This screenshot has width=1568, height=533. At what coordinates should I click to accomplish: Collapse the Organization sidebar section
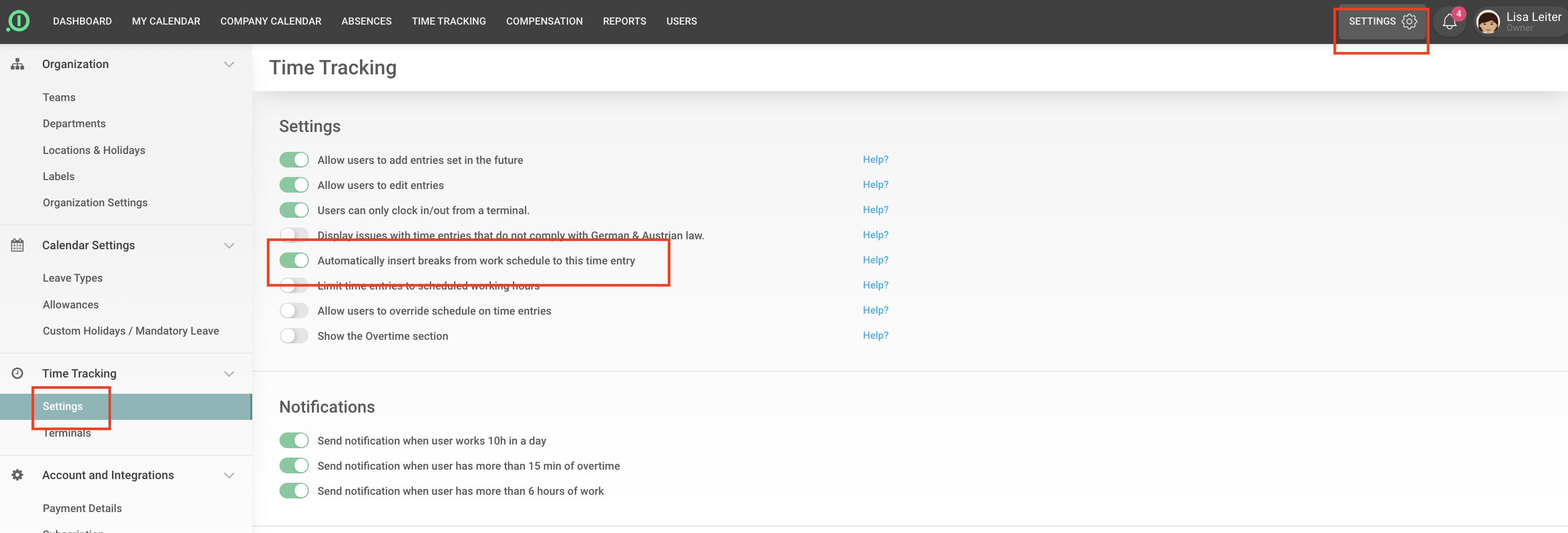coord(229,64)
